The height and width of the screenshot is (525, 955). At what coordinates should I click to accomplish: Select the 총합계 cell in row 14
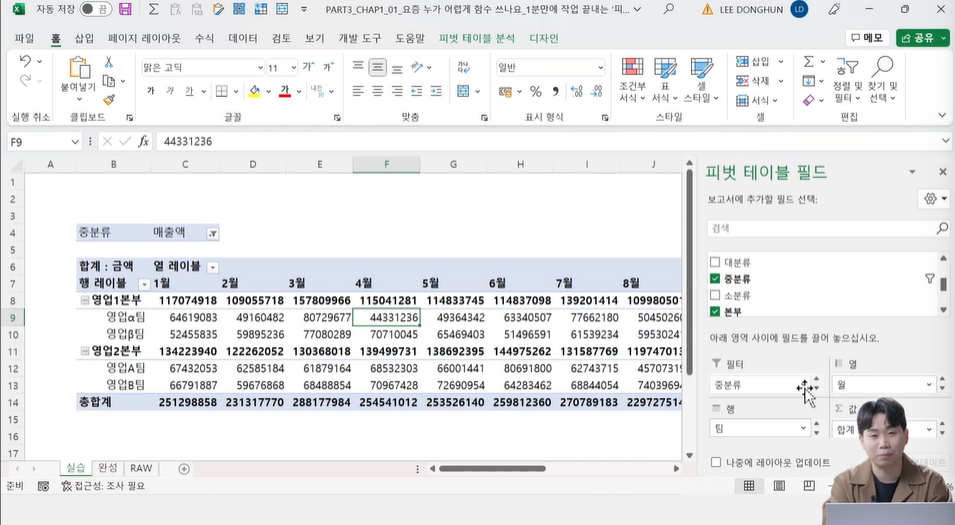[x=113, y=403]
